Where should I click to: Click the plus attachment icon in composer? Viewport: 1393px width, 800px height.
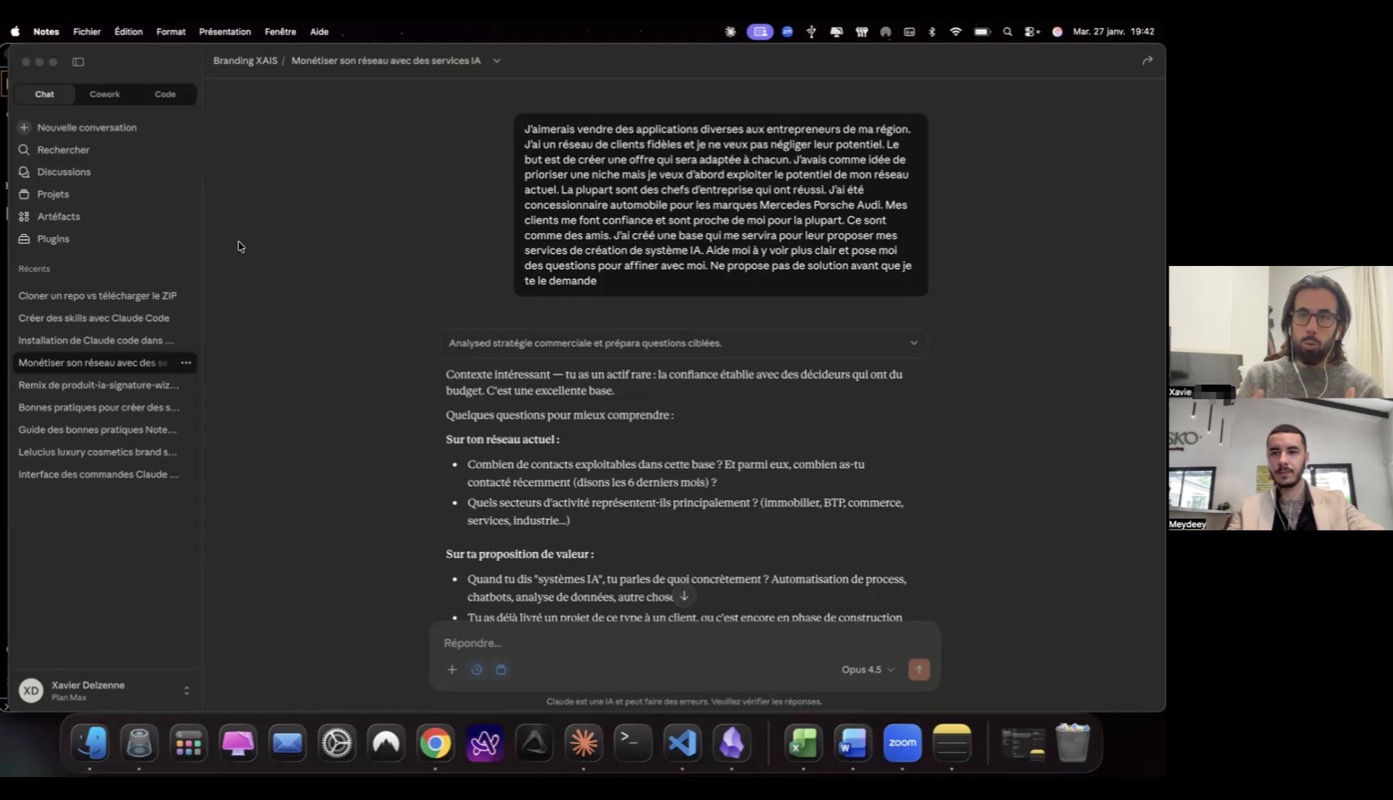pyautogui.click(x=452, y=670)
